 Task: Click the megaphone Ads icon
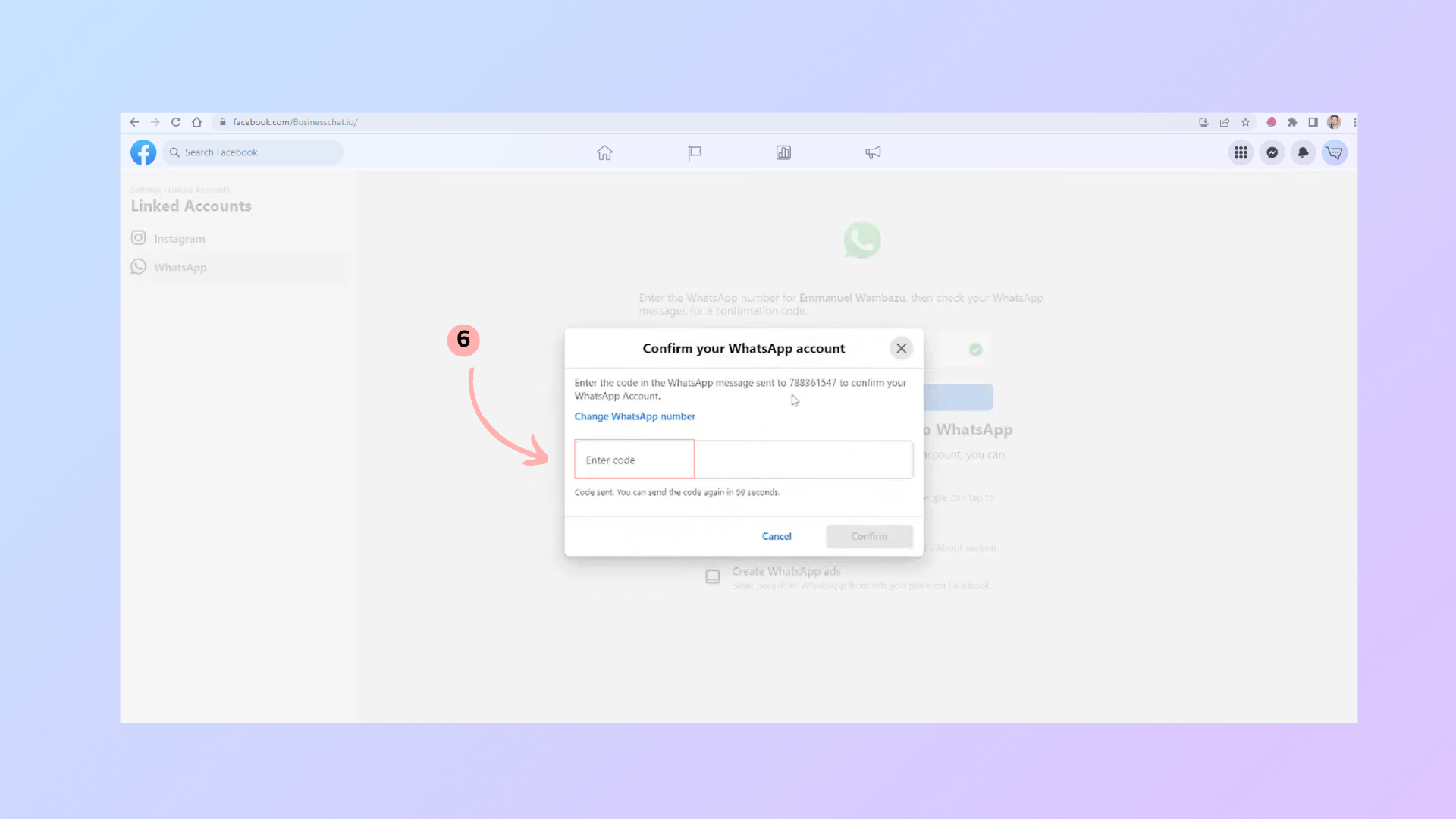click(872, 152)
